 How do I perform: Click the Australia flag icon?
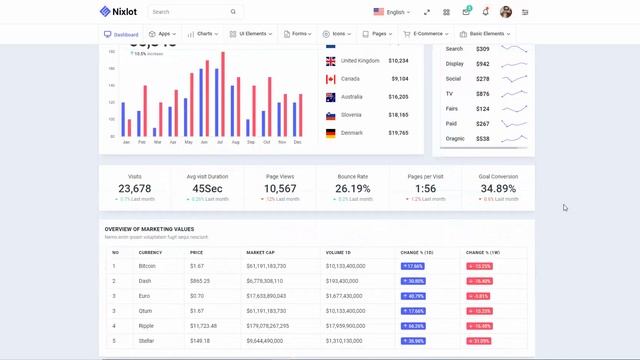click(x=331, y=97)
